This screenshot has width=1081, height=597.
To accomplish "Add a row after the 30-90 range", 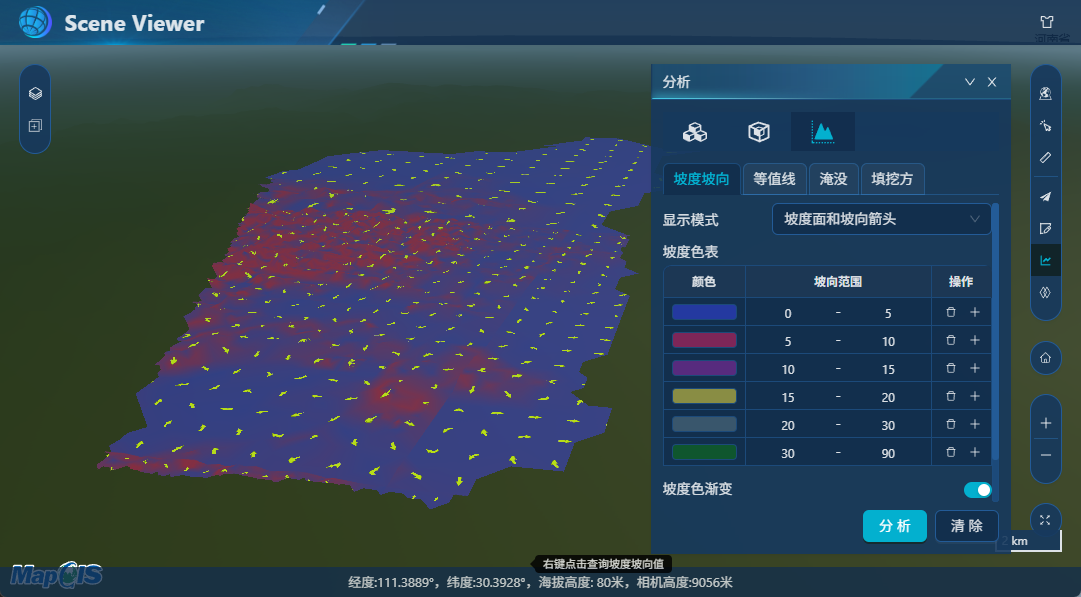I will [x=975, y=453].
